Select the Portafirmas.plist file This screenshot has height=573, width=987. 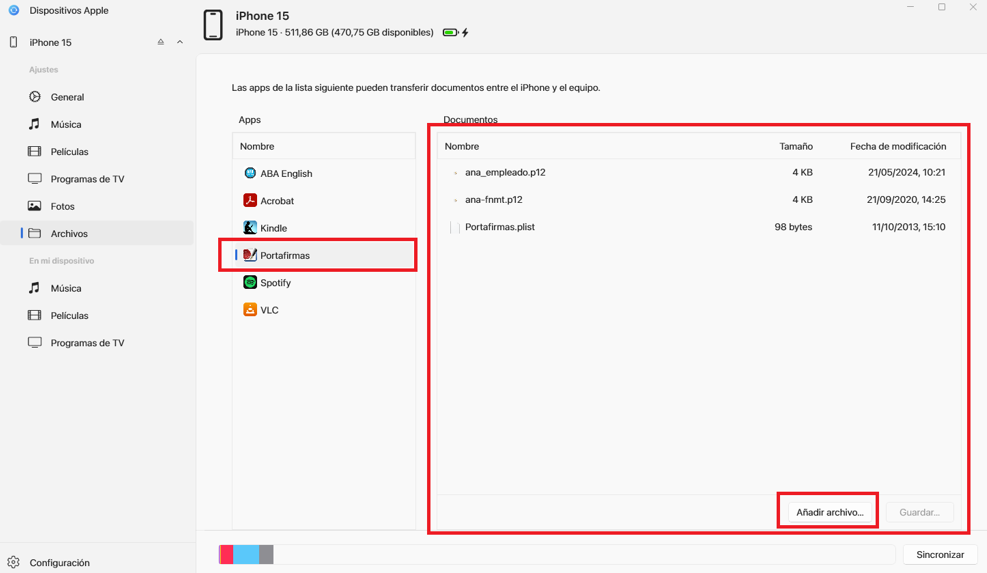tap(699, 227)
